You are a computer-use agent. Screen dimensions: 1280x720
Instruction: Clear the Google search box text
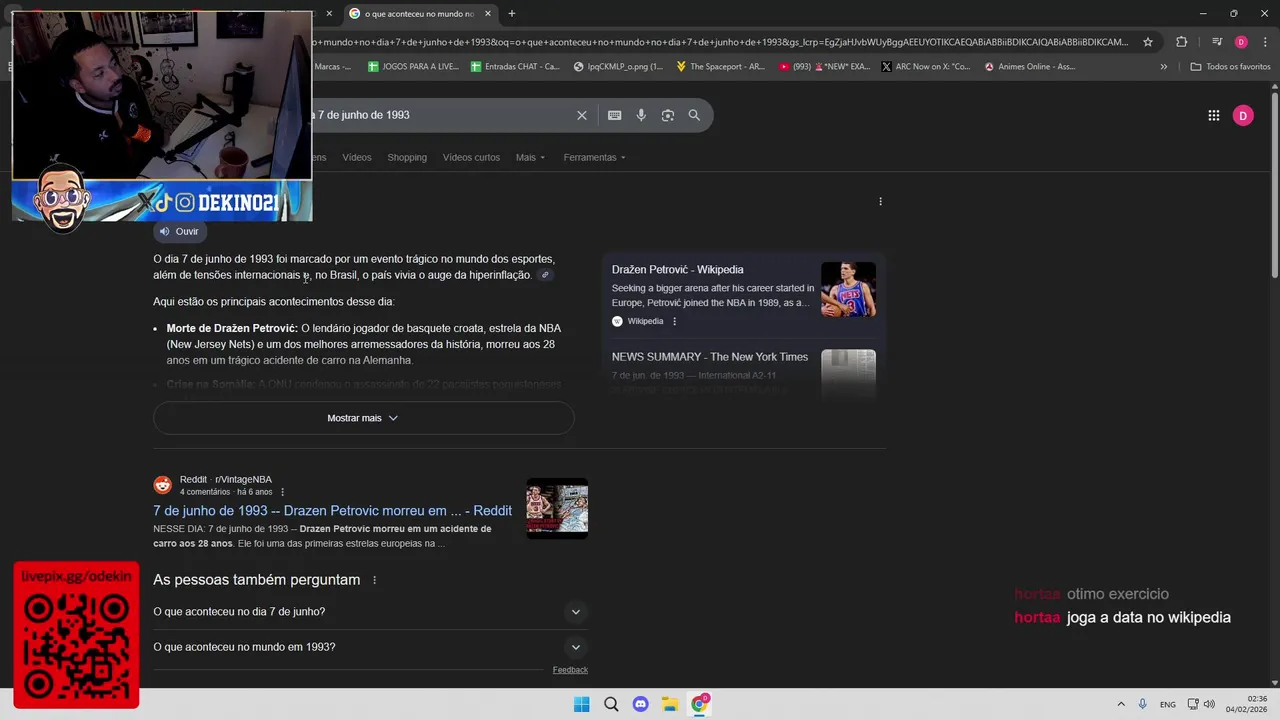coord(582,115)
